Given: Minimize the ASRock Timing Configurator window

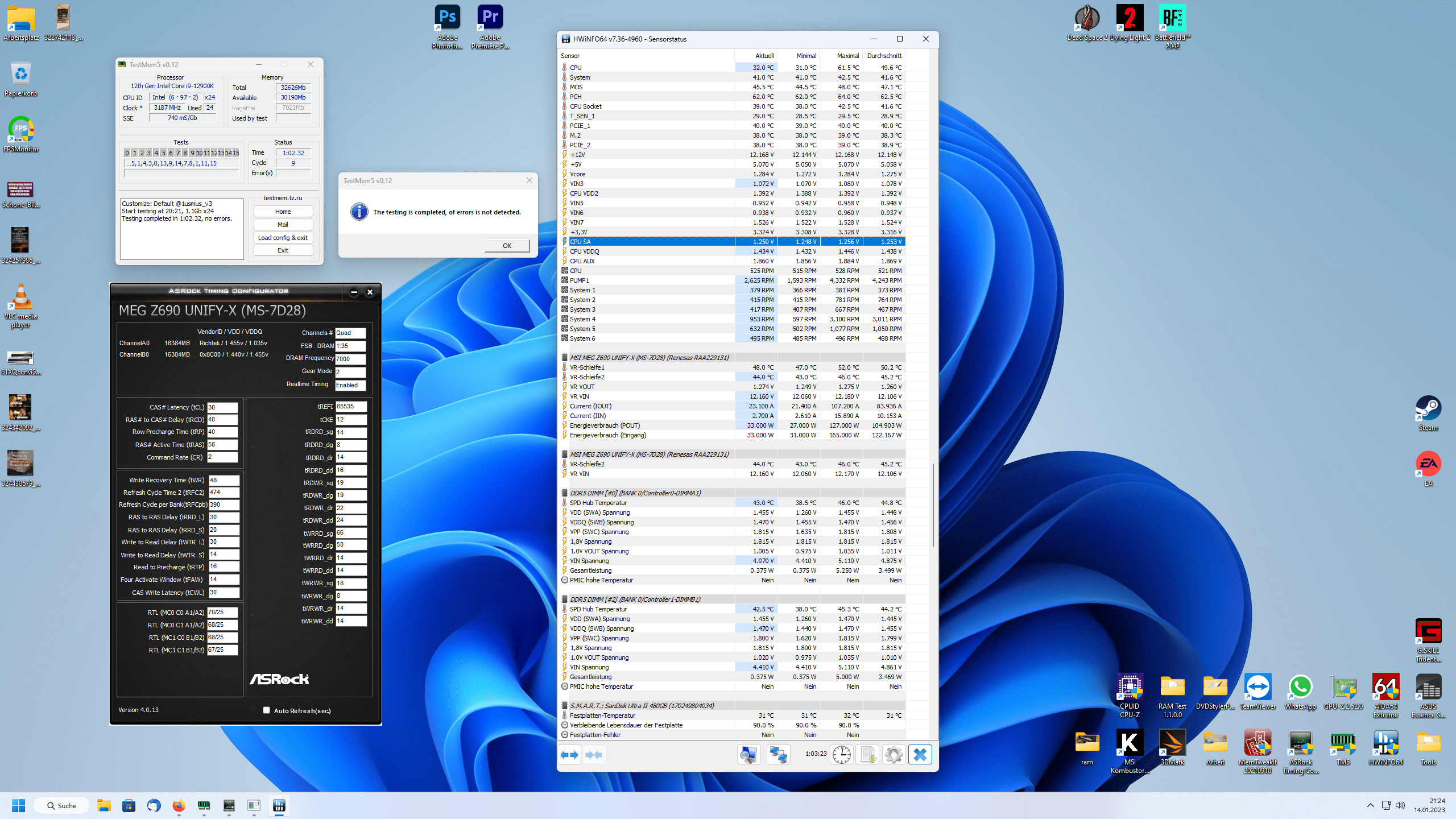Looking at the screenshot, I should click(354, 292).
